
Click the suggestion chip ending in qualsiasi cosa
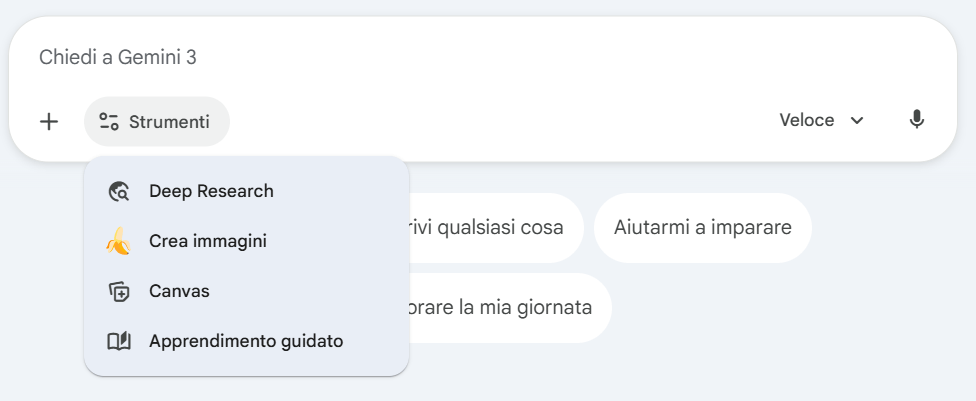[x=480, y=228]
